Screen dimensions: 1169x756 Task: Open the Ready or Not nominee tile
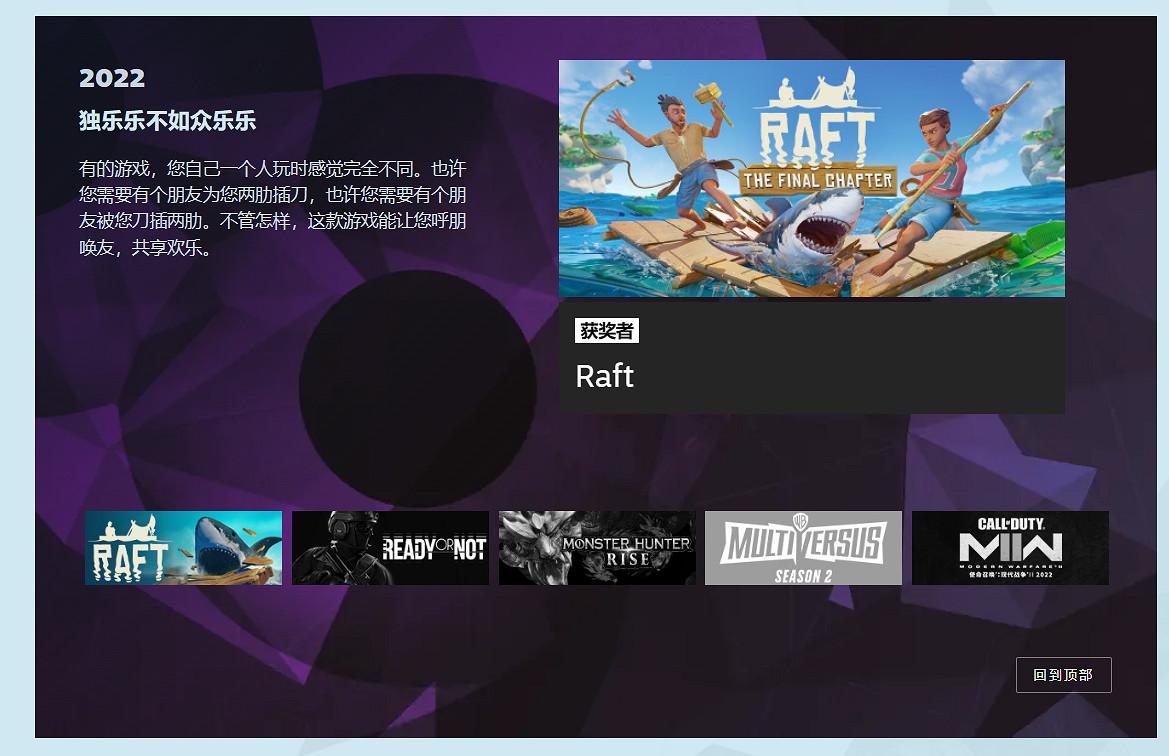coord(390,547)
